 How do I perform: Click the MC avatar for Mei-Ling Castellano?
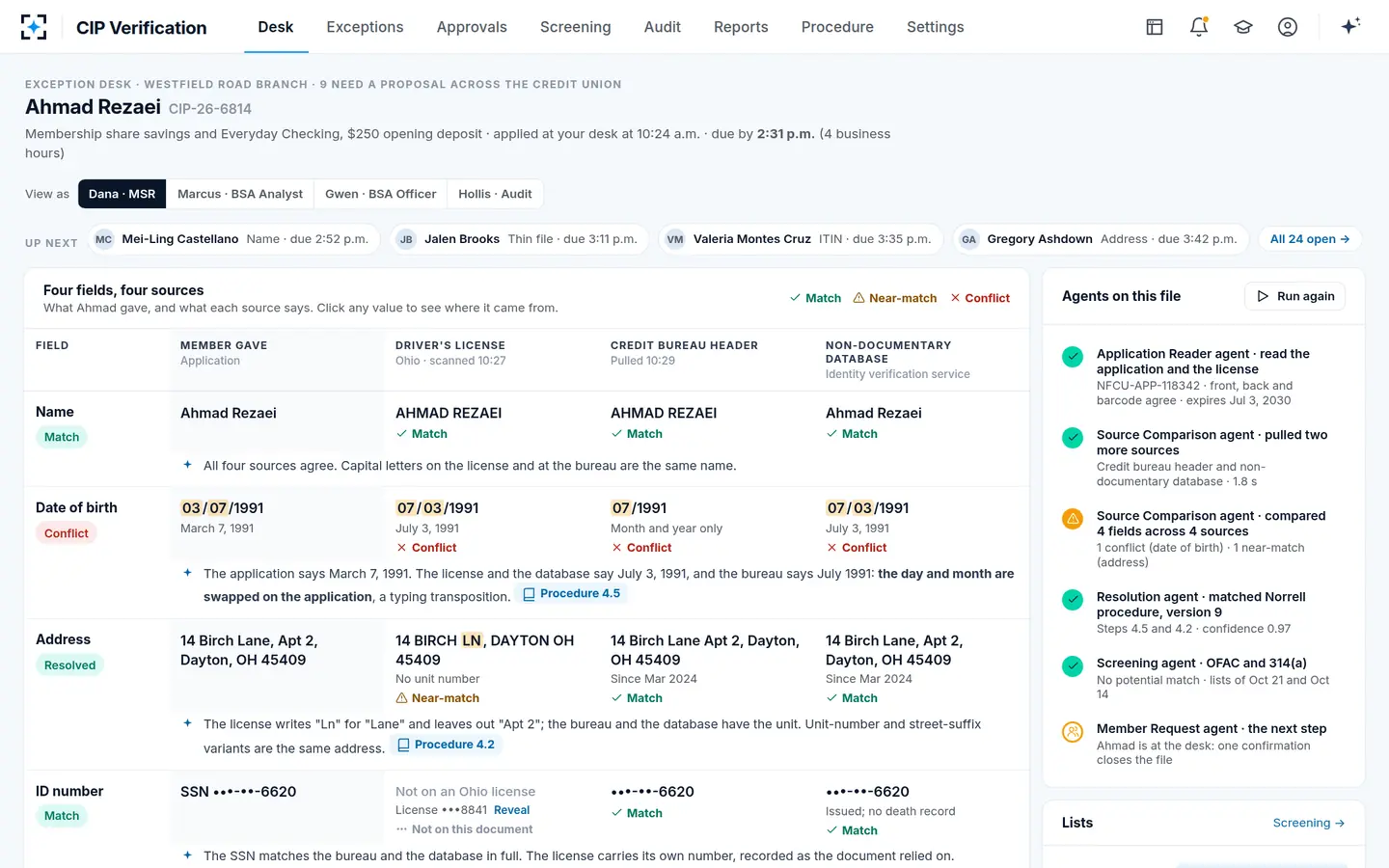tap(103, 239)
